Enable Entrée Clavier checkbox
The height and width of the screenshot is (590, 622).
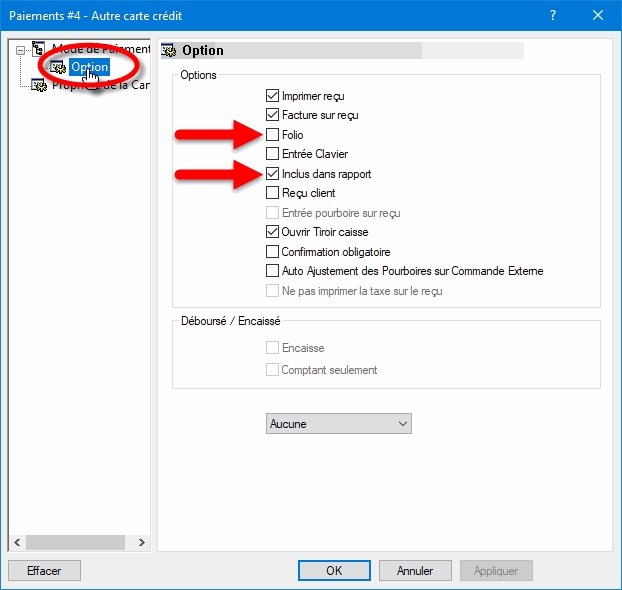tap(272, 154)
